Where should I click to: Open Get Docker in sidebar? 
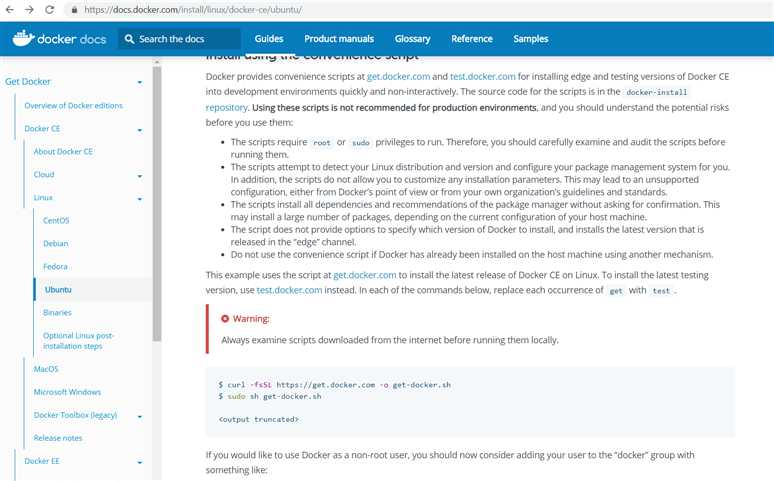click(x=28, y=81)
